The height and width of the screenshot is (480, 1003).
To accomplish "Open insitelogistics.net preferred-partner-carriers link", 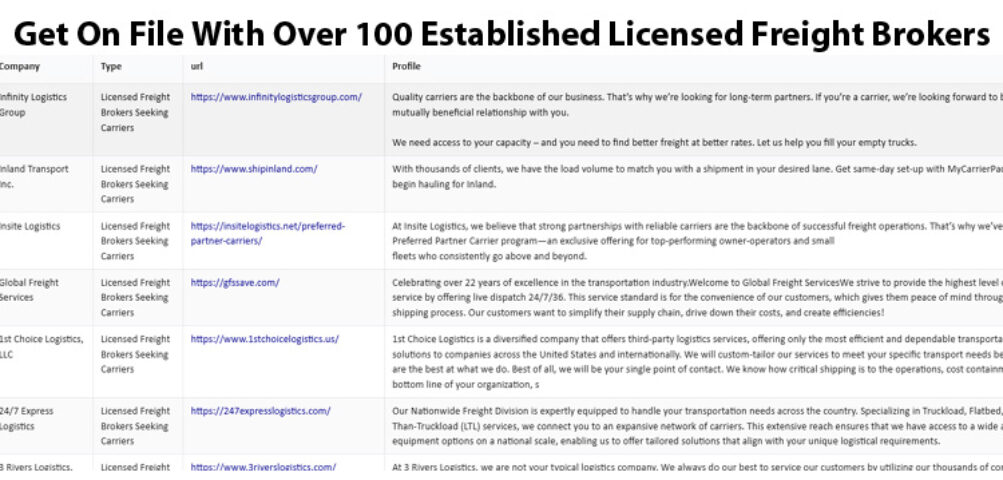I will 267,234.
